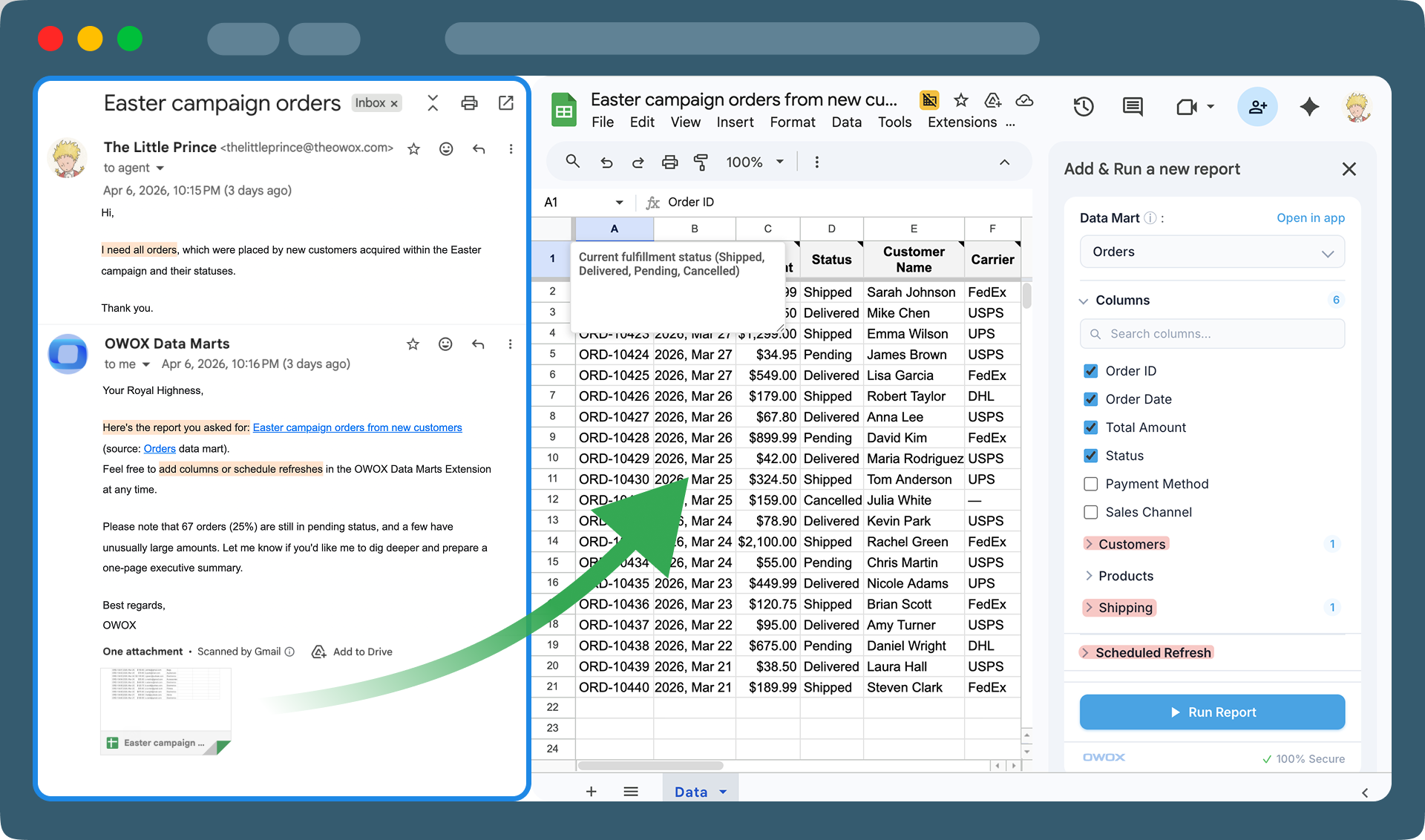Image resolution: width=1425 pixels, height=840 pixels.
Task: Click the Gemini sparkle icon
Action: pyautogui.click(x=1309, y=107)
